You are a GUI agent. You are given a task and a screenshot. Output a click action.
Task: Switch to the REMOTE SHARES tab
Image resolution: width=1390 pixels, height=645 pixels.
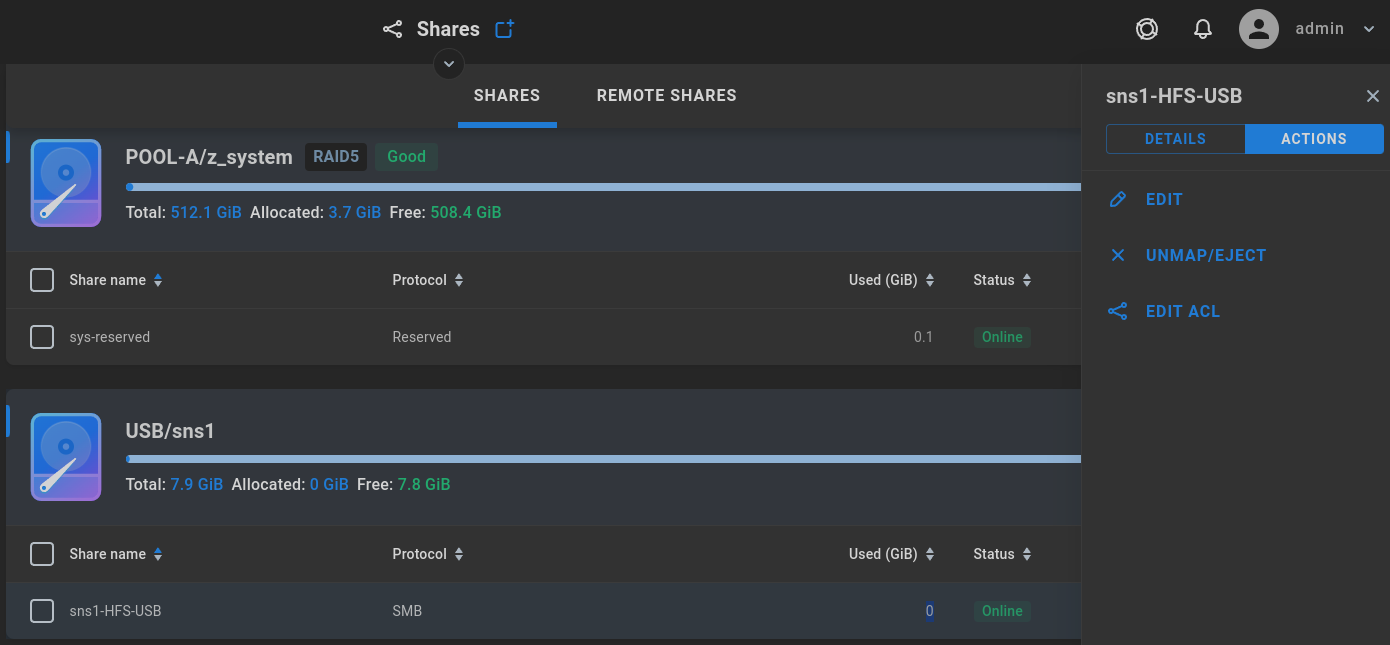tap(667, 96)
